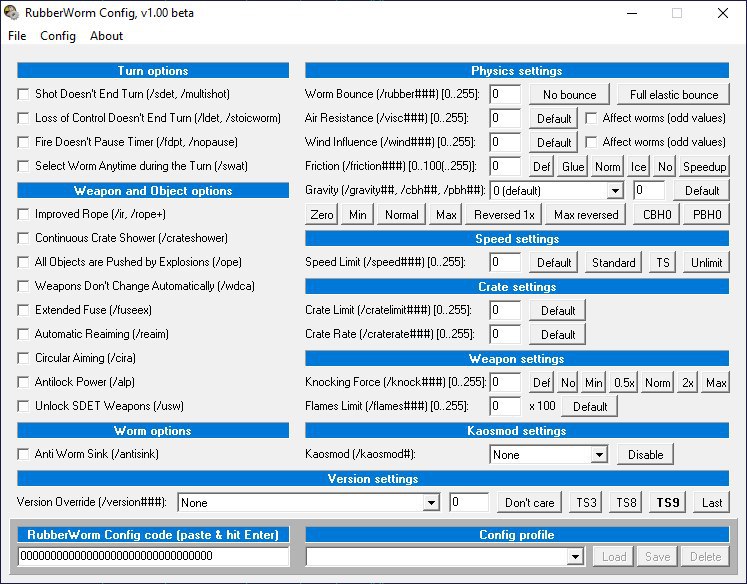The height and width of the screenshot is (584, 747).
Task: Set friction to Ice
Action: [x=638, y=166]
